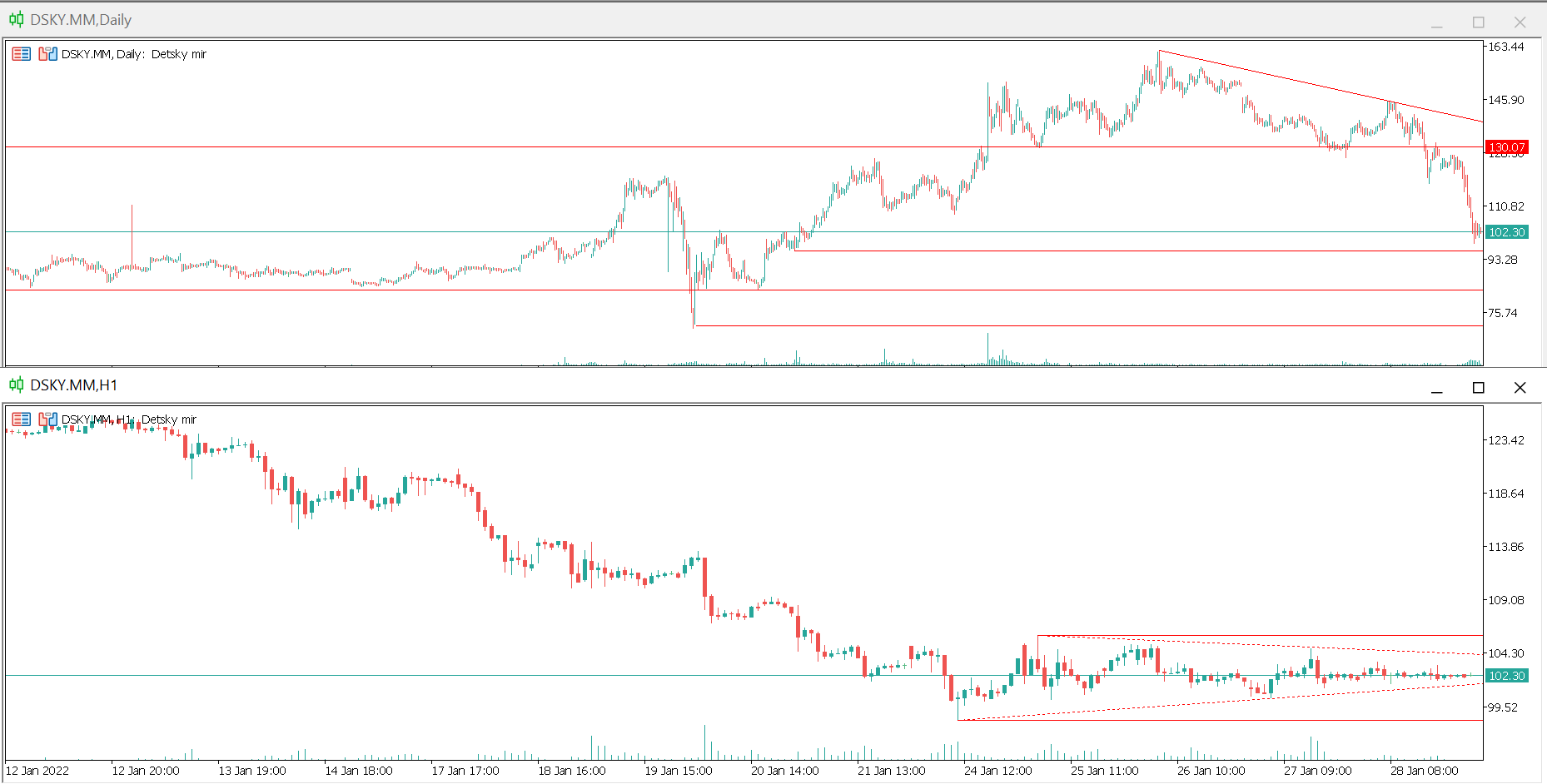Click the 104.30 price scale label
This screenshot has width=1547, height=784.
click(1506, 653)
